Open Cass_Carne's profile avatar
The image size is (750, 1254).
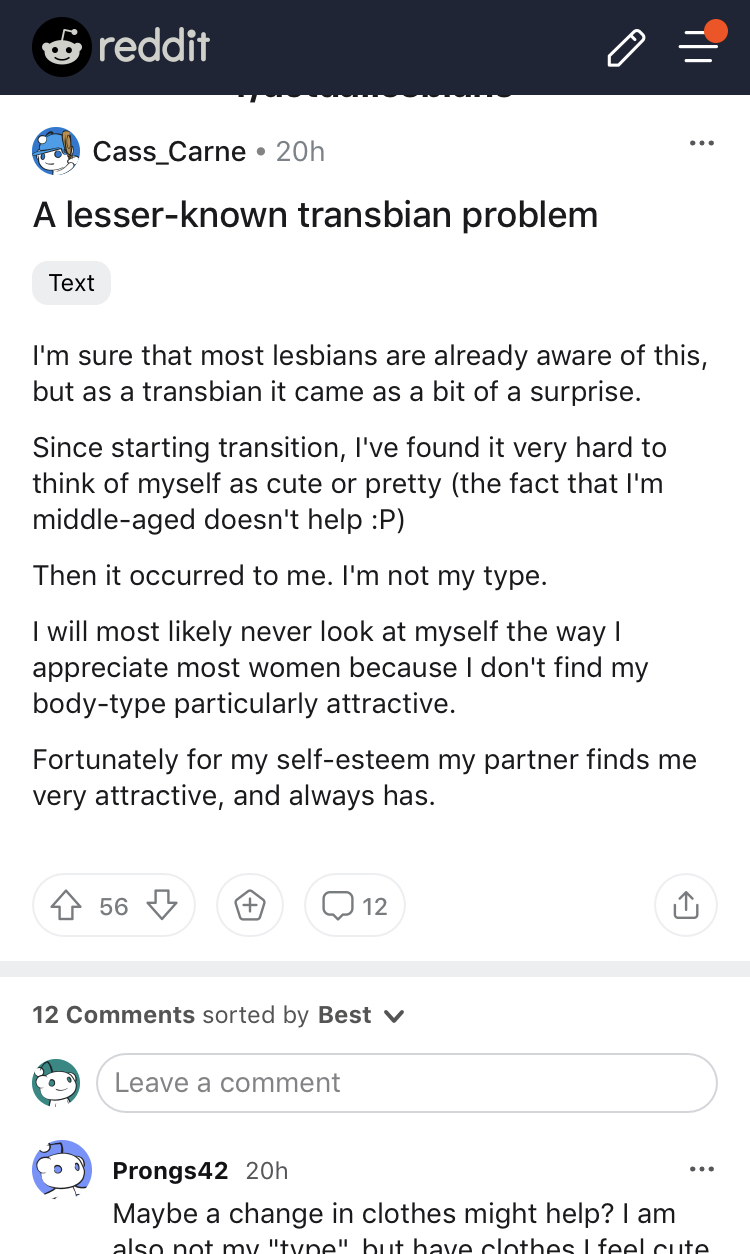(56, 152)
